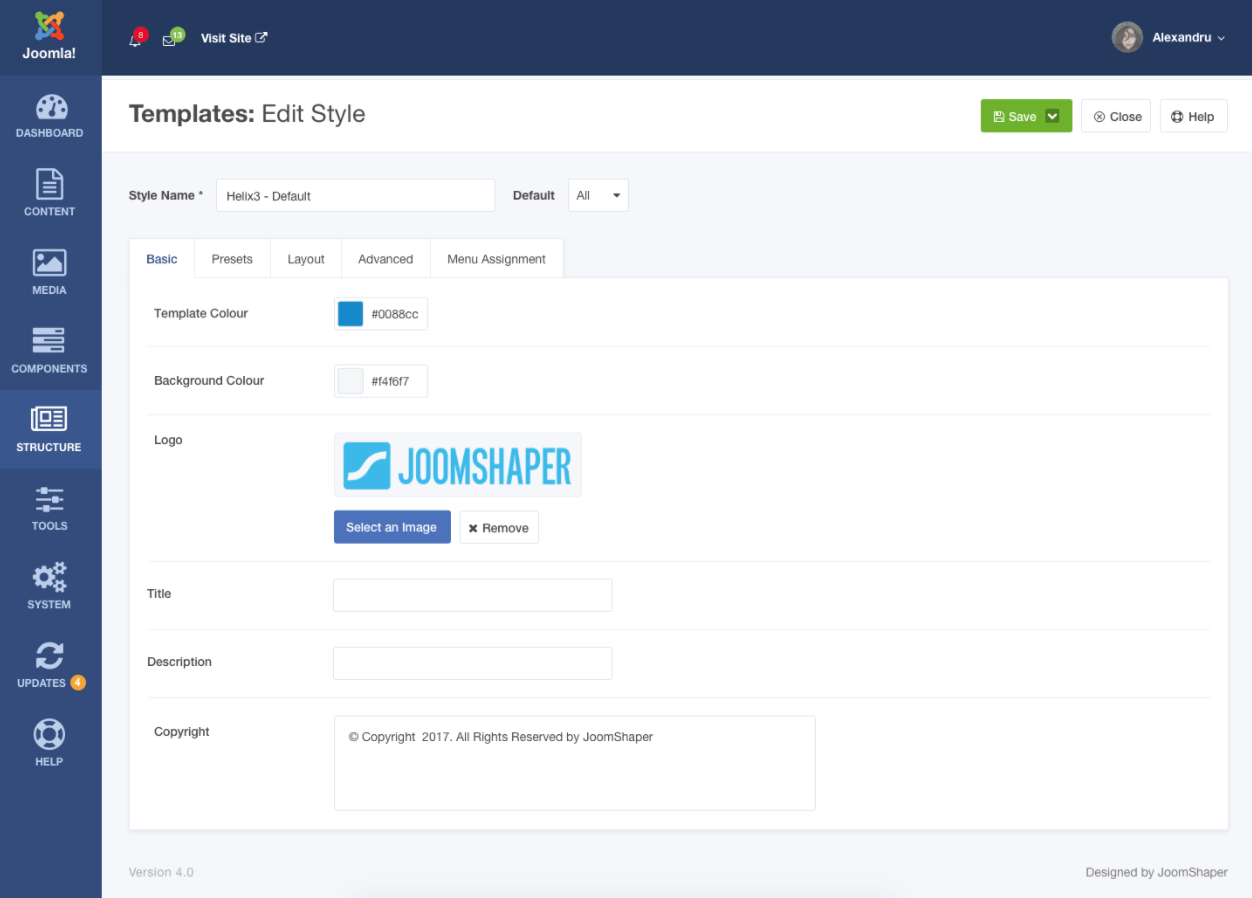Select the Tools sliders icon
1252x898 pixels.
pyautogui.click(x=50, y=498)
